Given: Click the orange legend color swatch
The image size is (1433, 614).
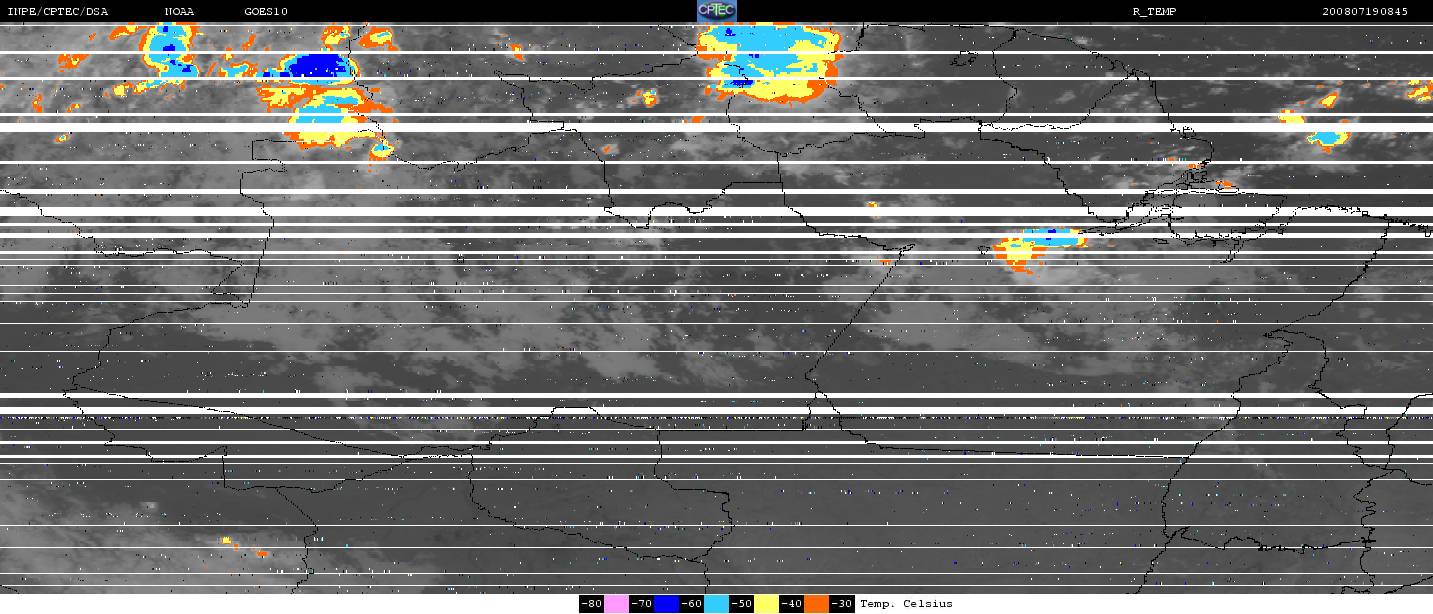Looking at the screenshot, I should pos(817,604).
